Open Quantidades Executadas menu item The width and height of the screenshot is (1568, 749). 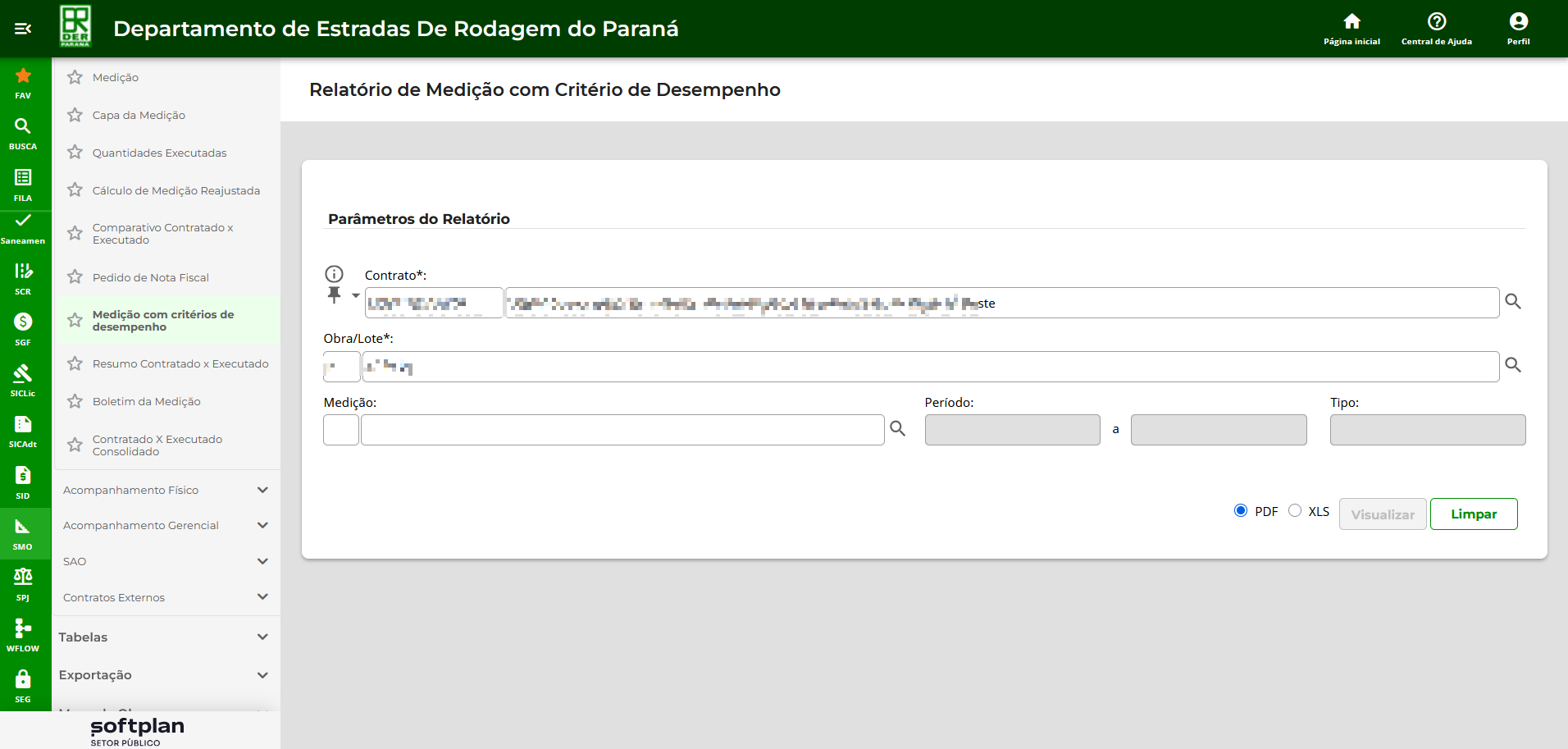coord(159,153)
